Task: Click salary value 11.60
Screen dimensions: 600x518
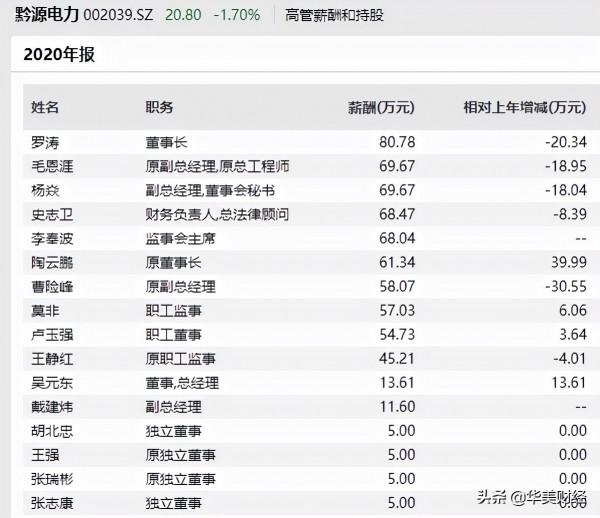Action: (x=397, y=407)
